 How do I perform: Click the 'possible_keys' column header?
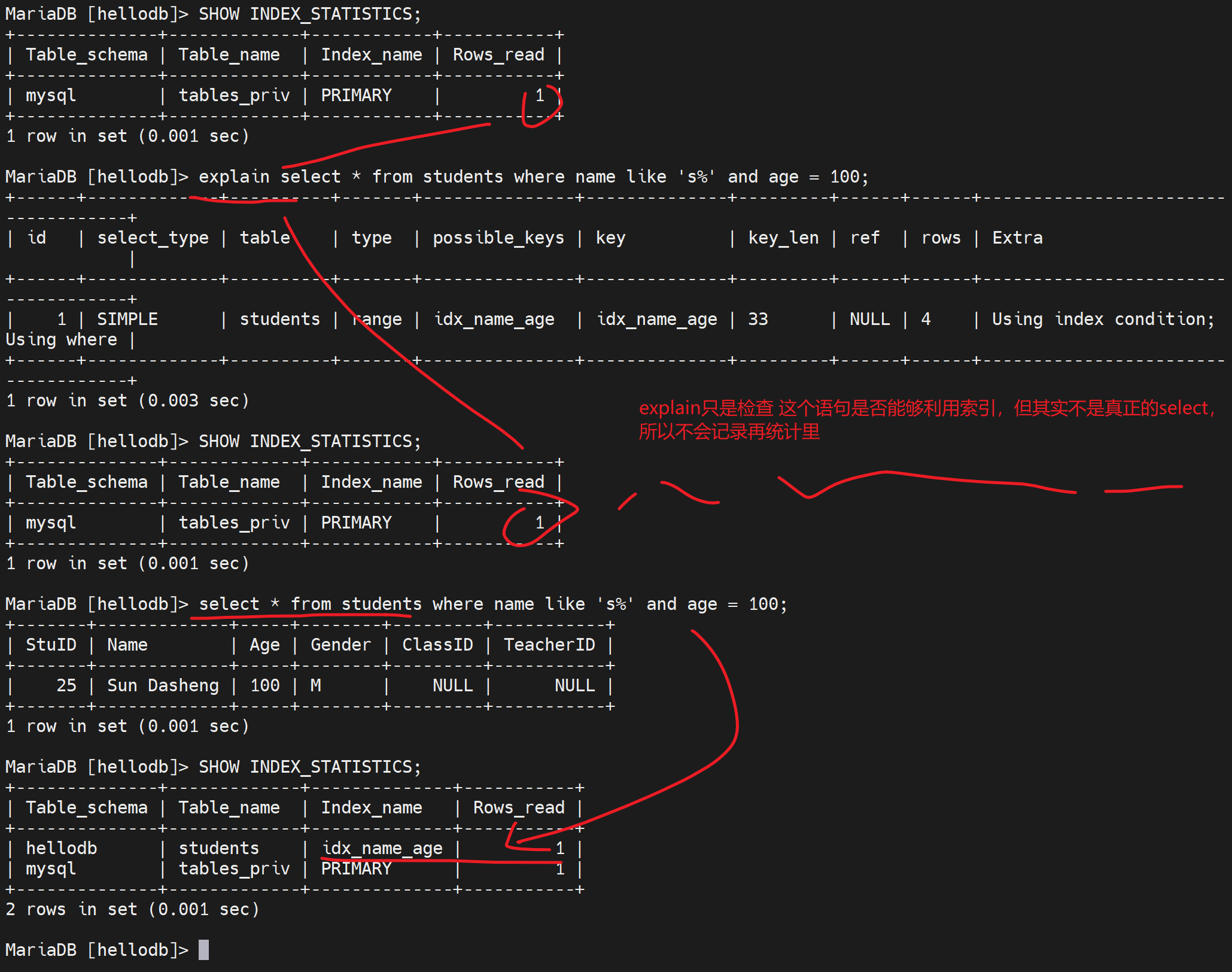point(498,238)
